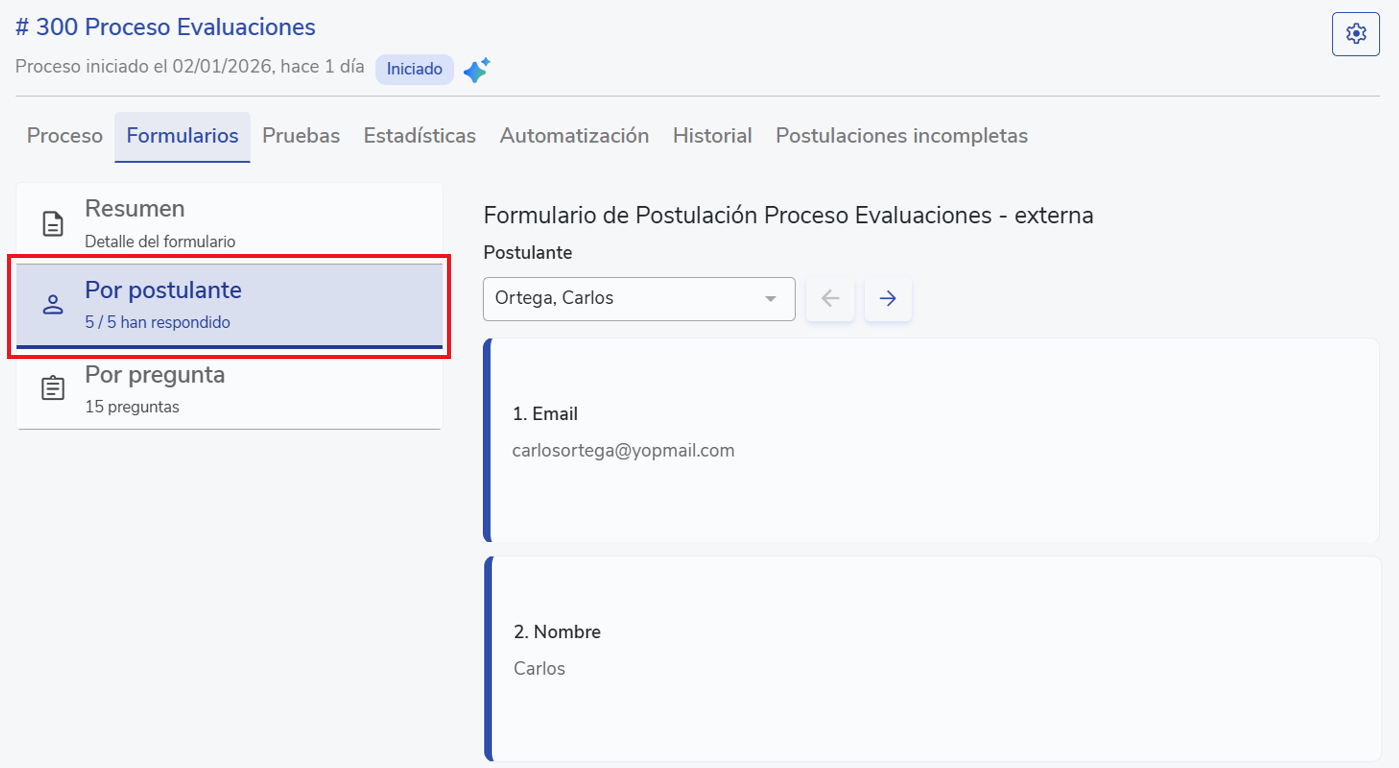Open the settings gear icon

click(x=1355, y=34)
